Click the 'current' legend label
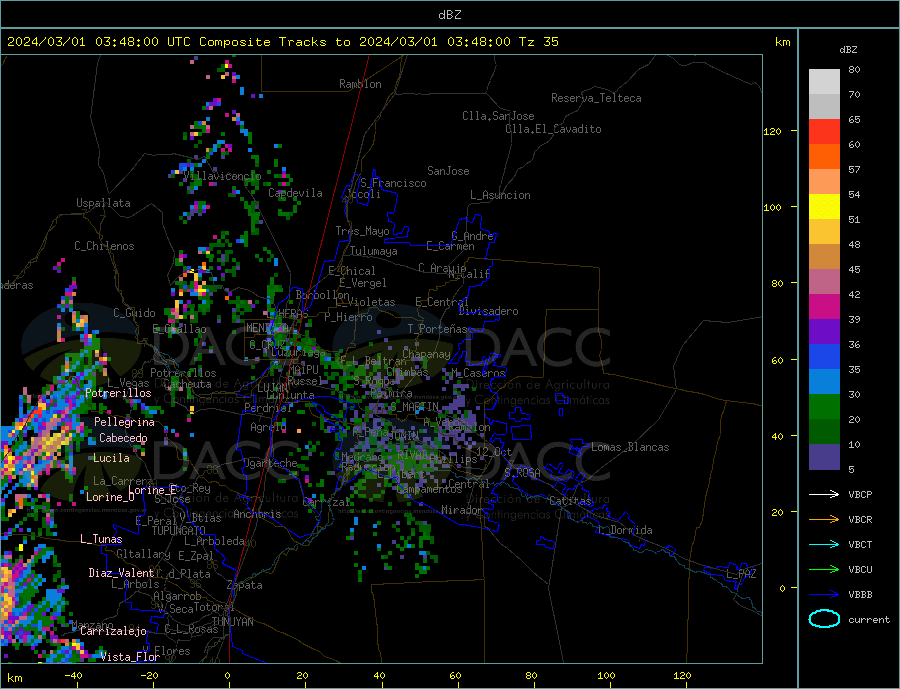The height and width of the screenshot is (689, 900). coord(869,620)
